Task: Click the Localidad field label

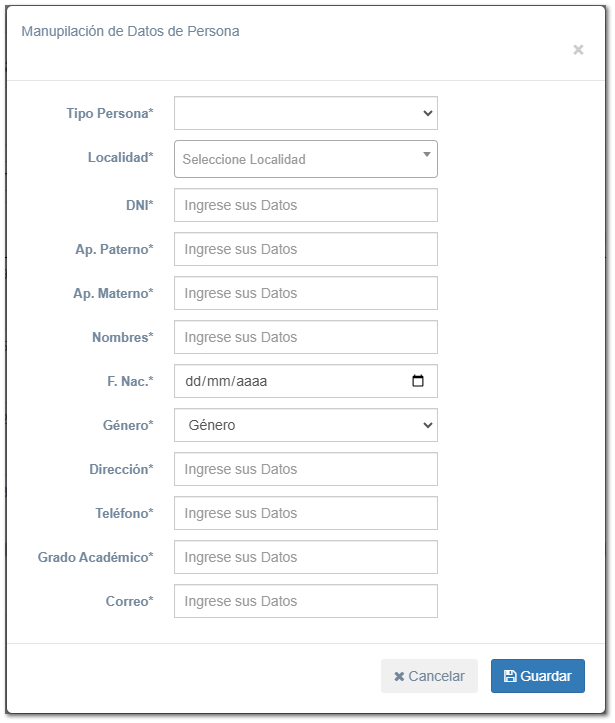Action: pyautogui.click(x=121, y=158)
